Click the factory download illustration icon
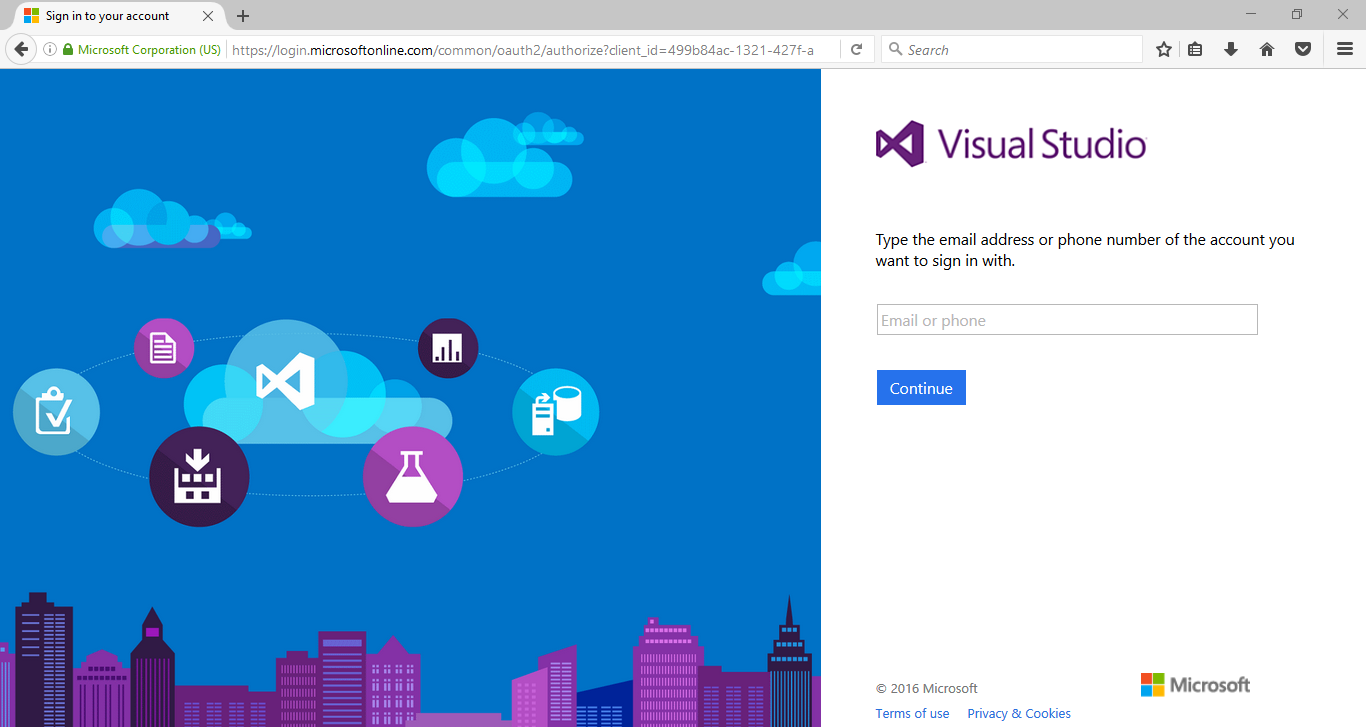Image resolution: width=1366 pixels, height=727 pixels. (x=199, y=477)
